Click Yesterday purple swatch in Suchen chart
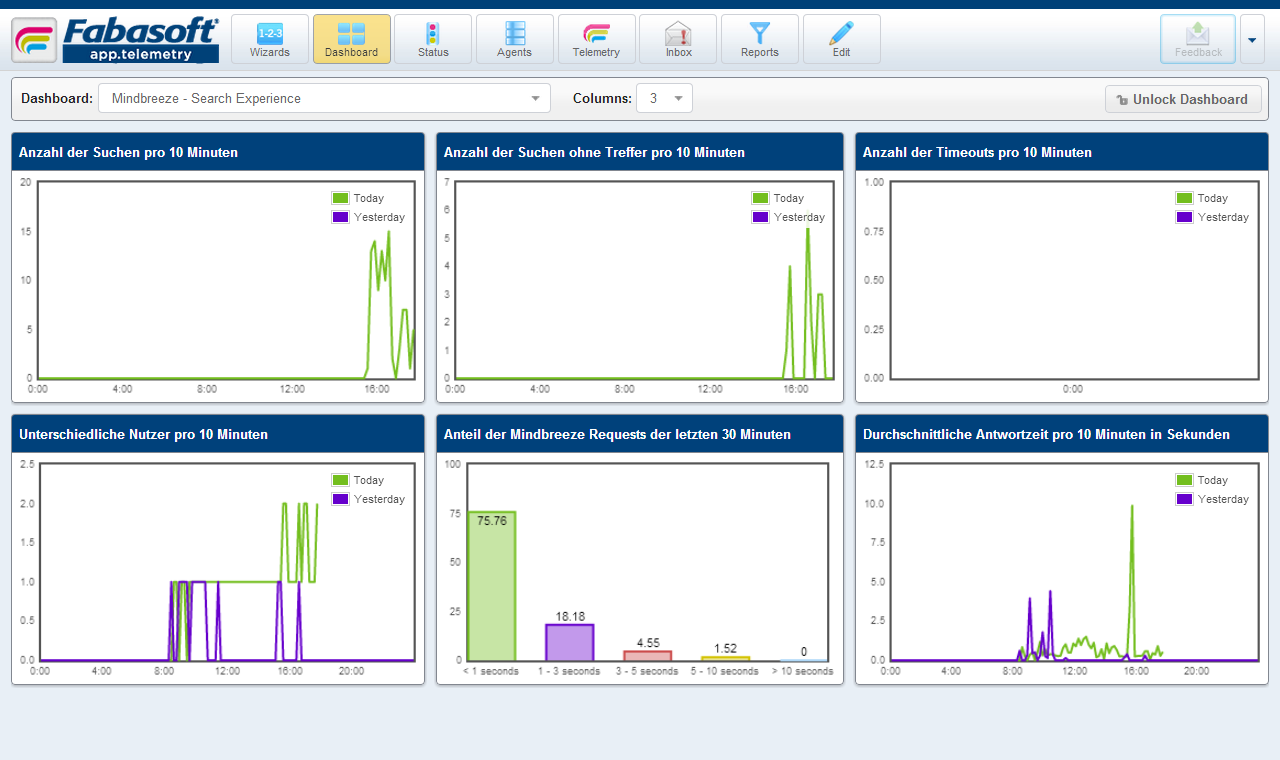The width and height of the screenshot is (1280, 760). tap(340, 217)
